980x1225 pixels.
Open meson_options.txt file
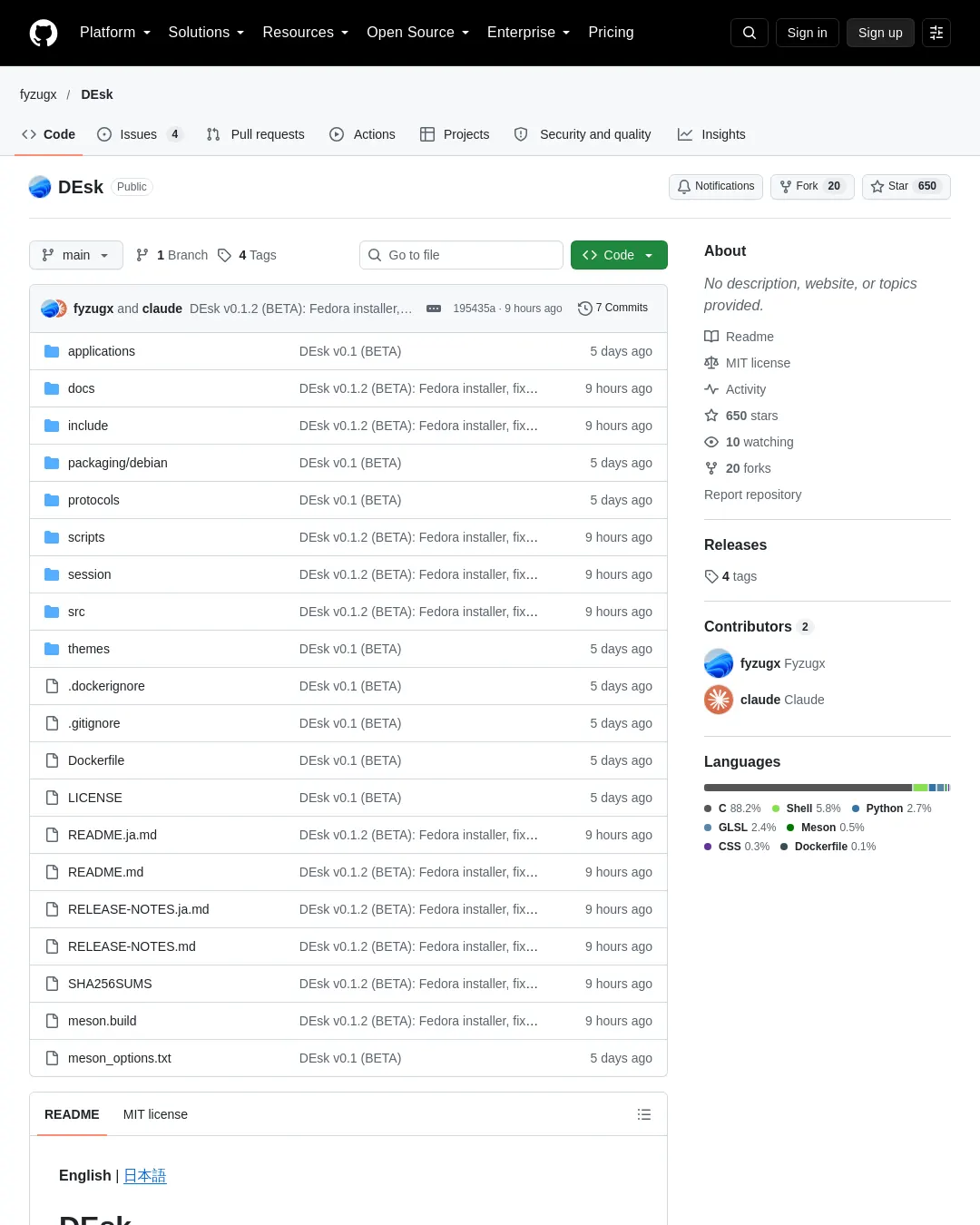point(120,1058)
